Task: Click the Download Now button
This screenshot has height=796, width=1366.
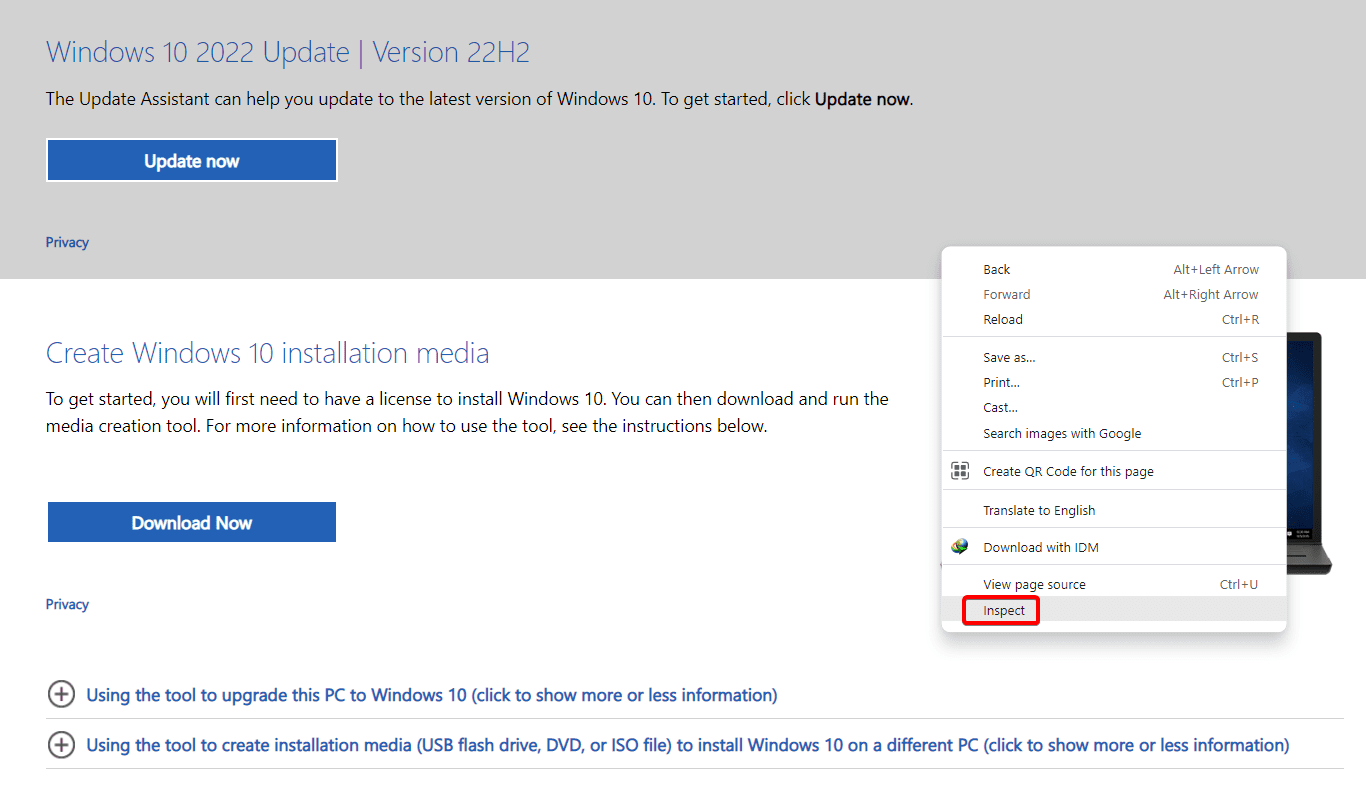Action: tap(192, 522)
